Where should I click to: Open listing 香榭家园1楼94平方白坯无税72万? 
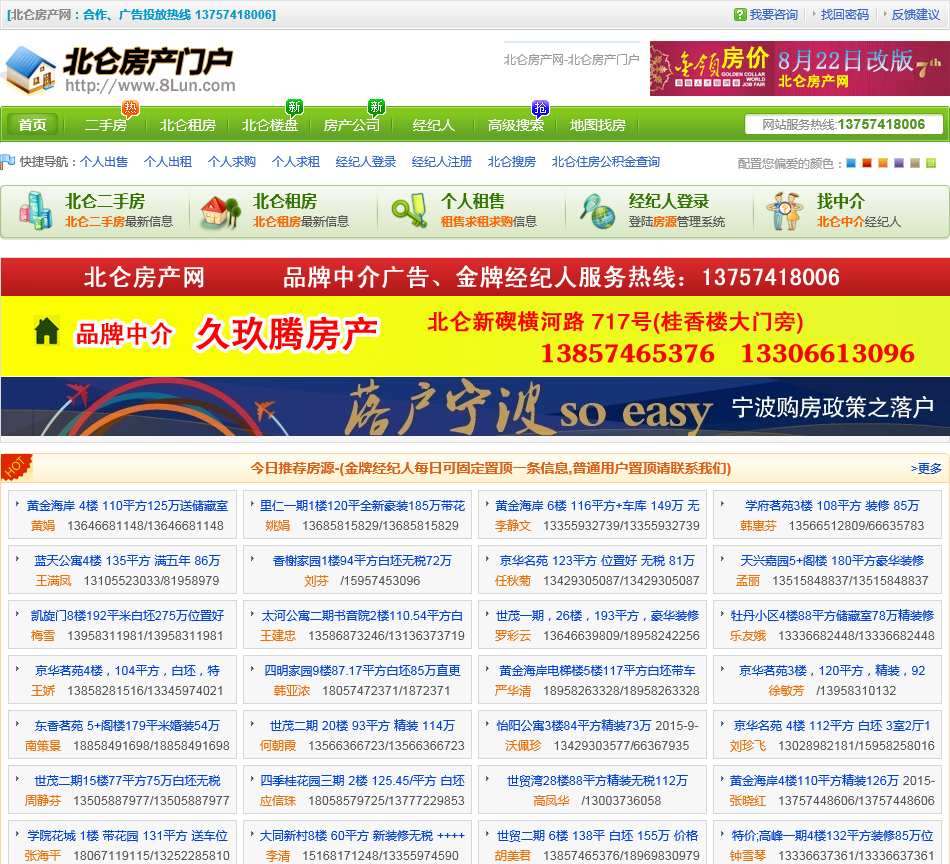coord(362,560)
